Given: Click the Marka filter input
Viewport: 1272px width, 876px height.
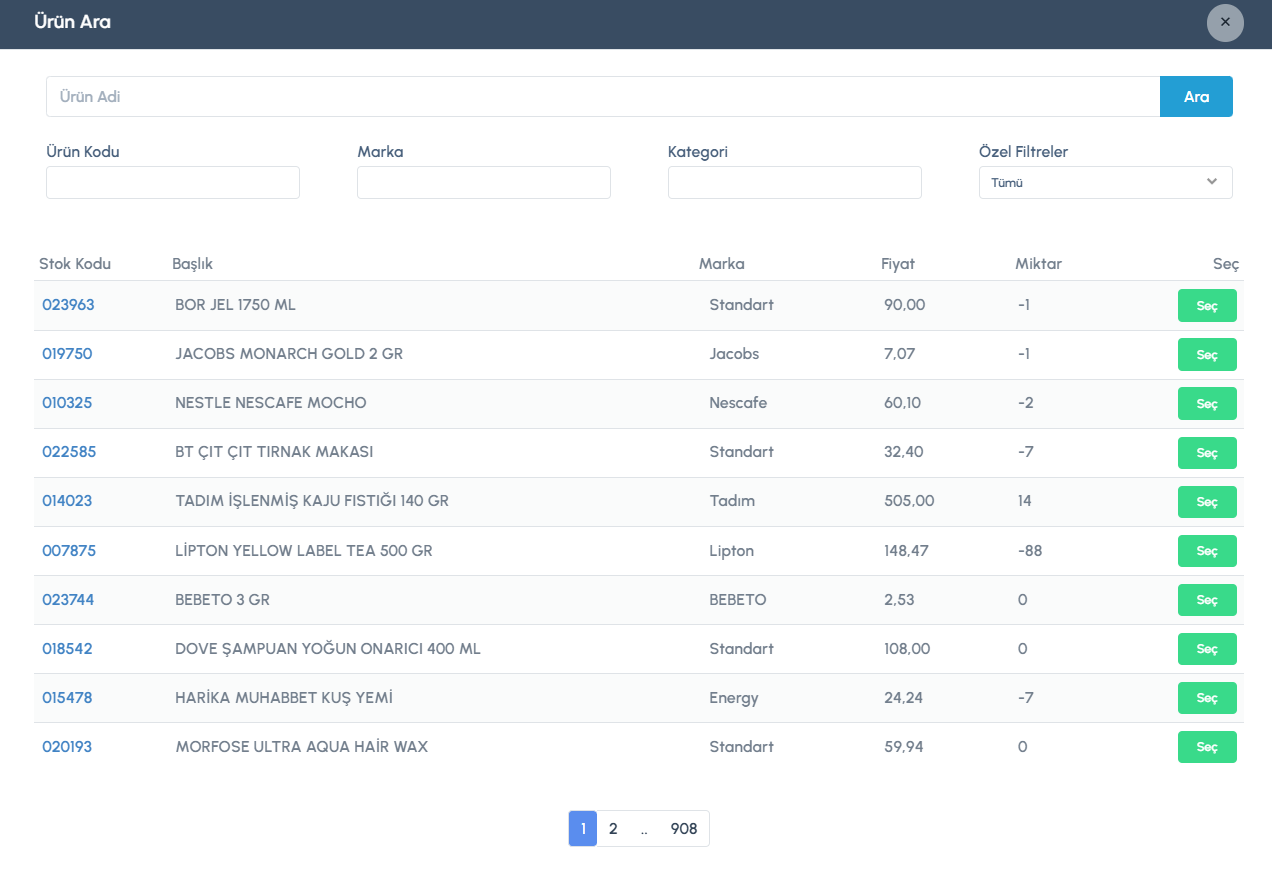Looking at the screenshot, I should point(483,183).
